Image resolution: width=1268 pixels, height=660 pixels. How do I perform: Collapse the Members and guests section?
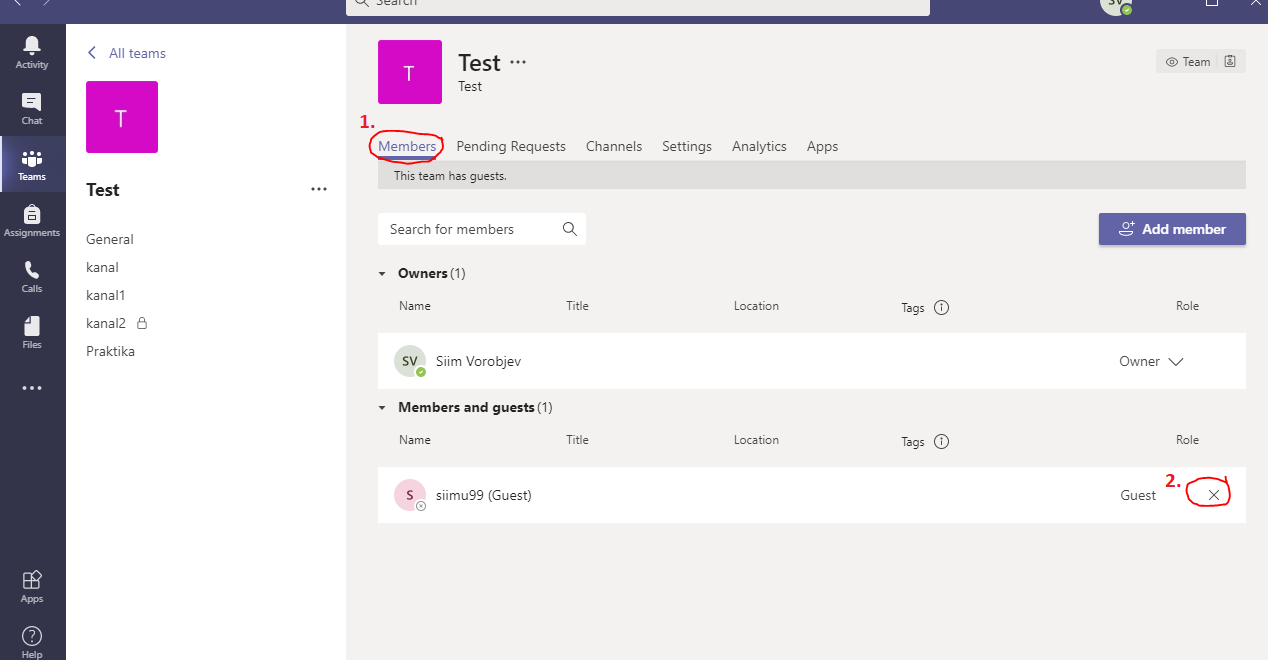click(x=382, y=407)
